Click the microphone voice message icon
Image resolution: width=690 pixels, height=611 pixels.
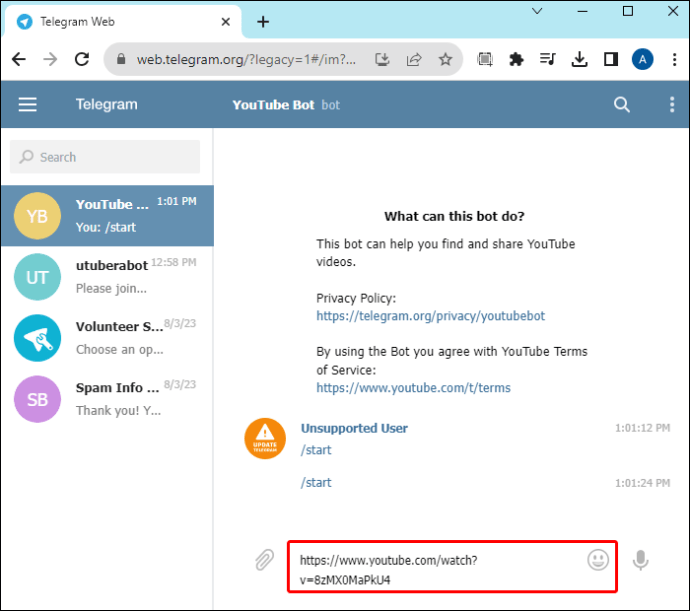[641, 560]
